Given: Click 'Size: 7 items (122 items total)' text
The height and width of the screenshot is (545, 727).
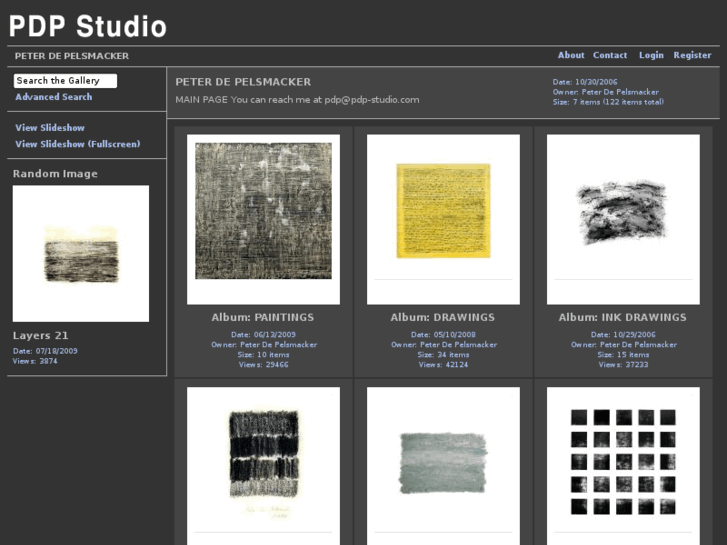Looking at the screenshot, I should [x=608, y=102].
